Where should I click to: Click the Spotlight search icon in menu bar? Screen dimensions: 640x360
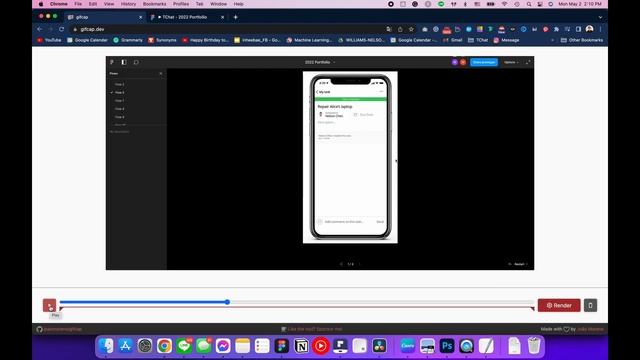pyautogui.click(x=529, y=4)
